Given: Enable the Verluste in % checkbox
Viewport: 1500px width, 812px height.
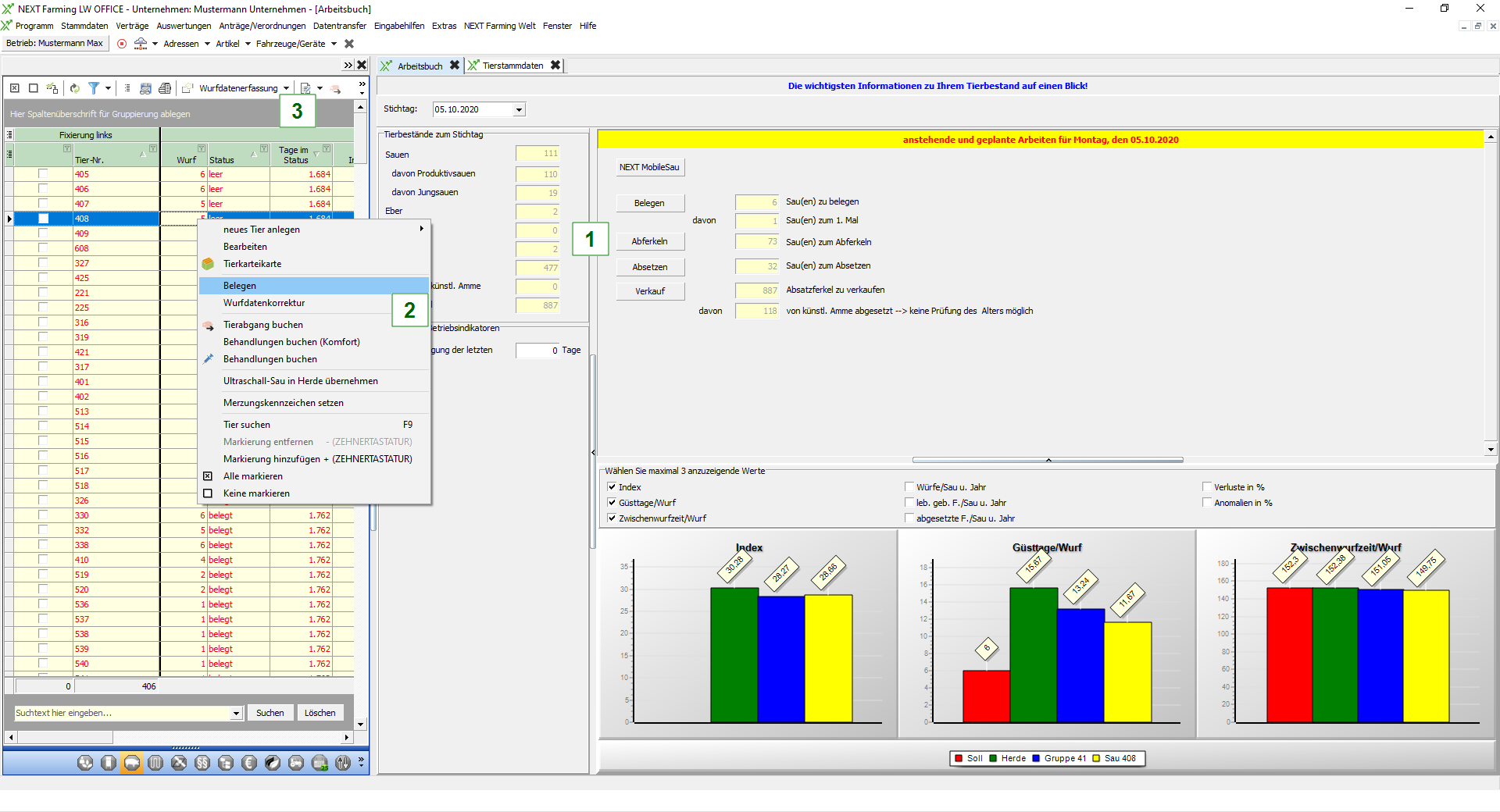Looking at the screenshot, I should tap(1207, 487).
